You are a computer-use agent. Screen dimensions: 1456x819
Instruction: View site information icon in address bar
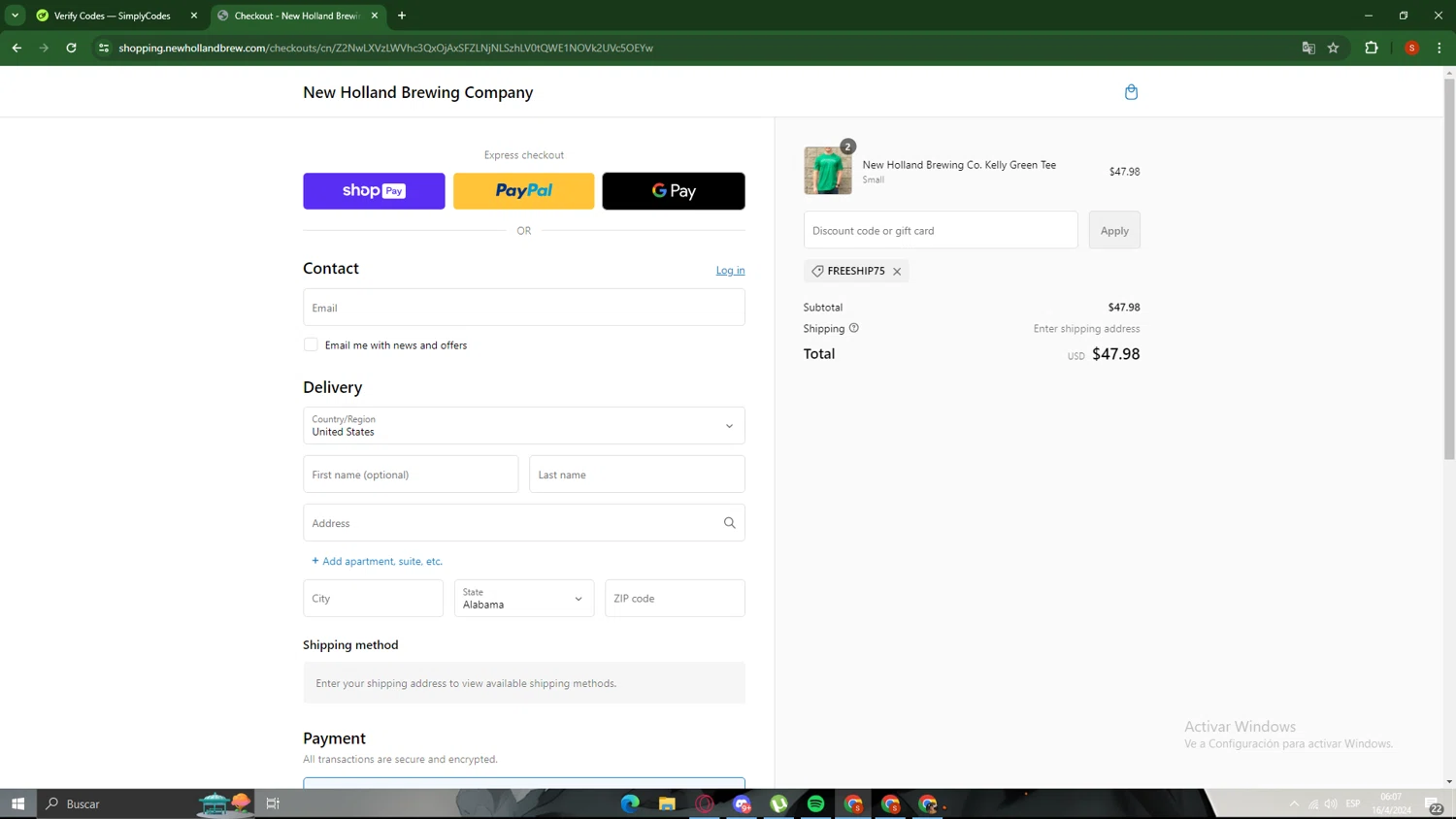(104, 48)
